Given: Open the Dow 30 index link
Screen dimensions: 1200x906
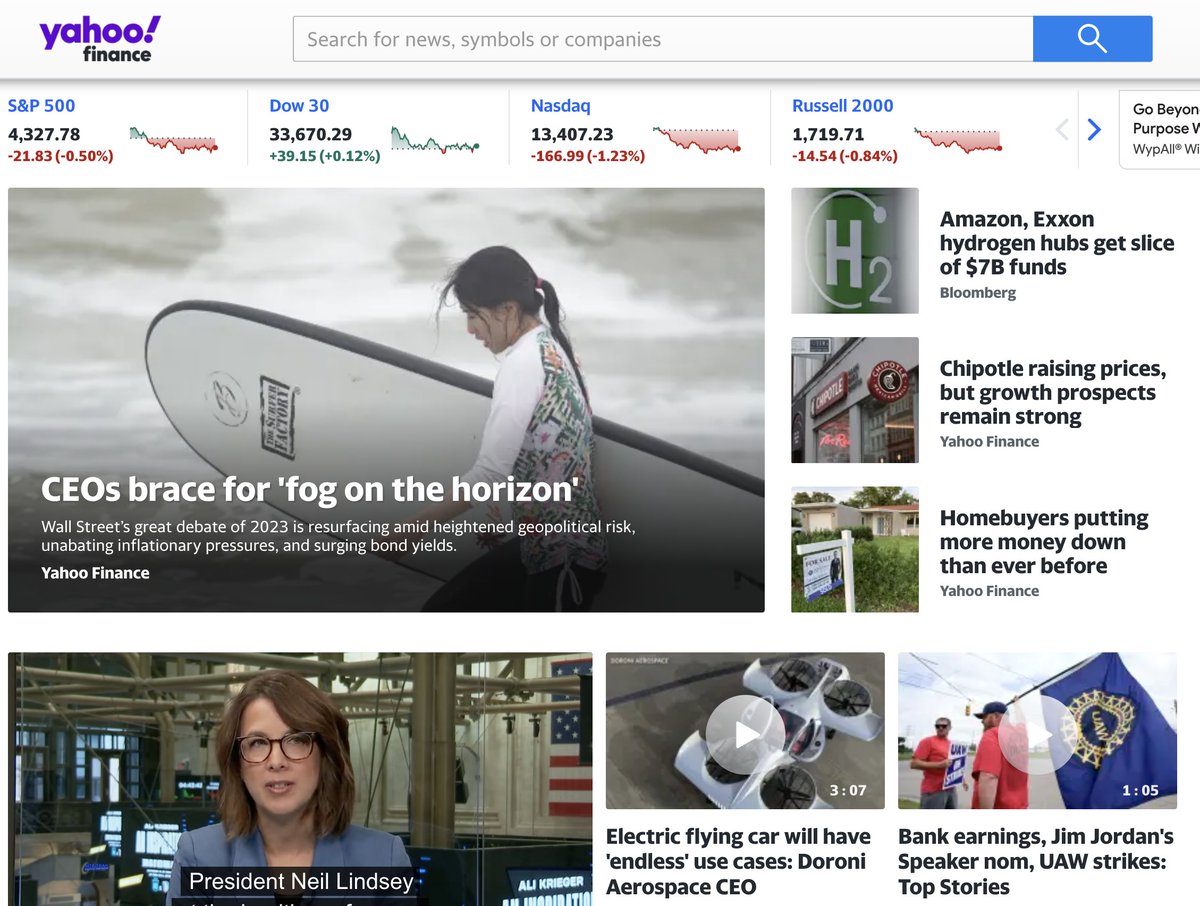Looking at the screenshot, I should pos(299,105).
